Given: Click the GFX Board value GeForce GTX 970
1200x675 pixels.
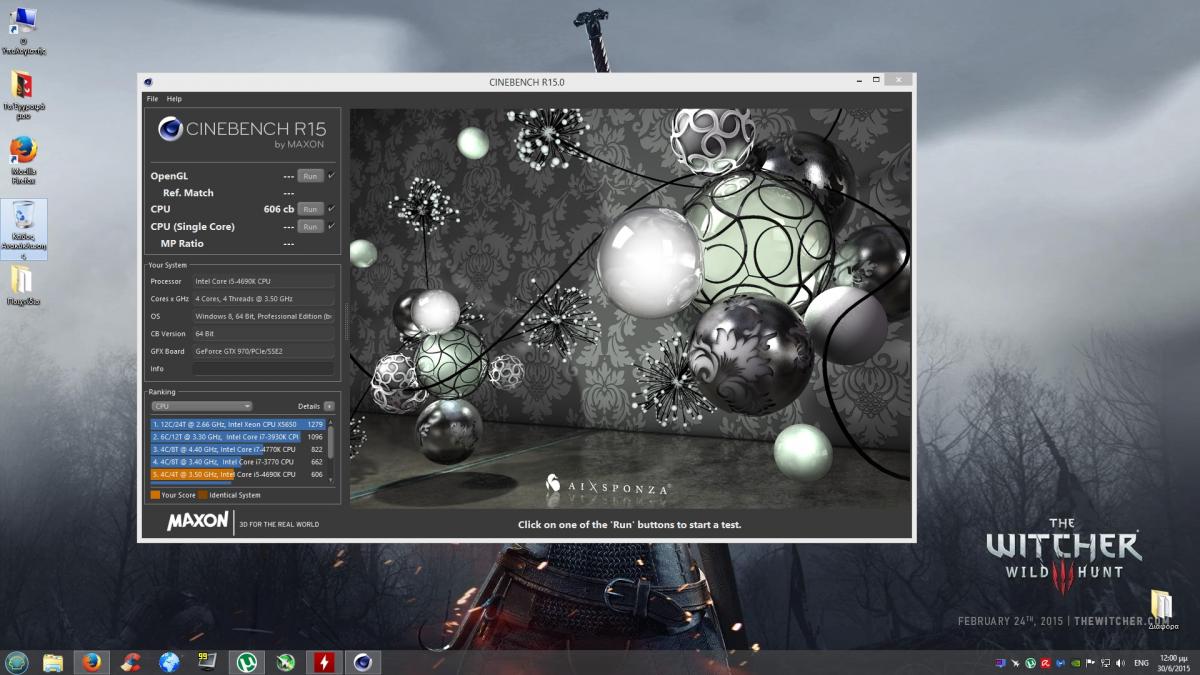Looking at the screenshot, I should point(264,351).
